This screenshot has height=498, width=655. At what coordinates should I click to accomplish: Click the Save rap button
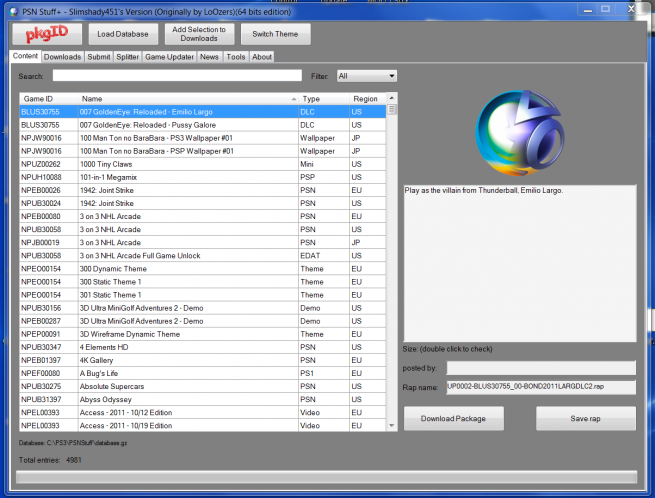pyautogui.click(x=586, y=418)
